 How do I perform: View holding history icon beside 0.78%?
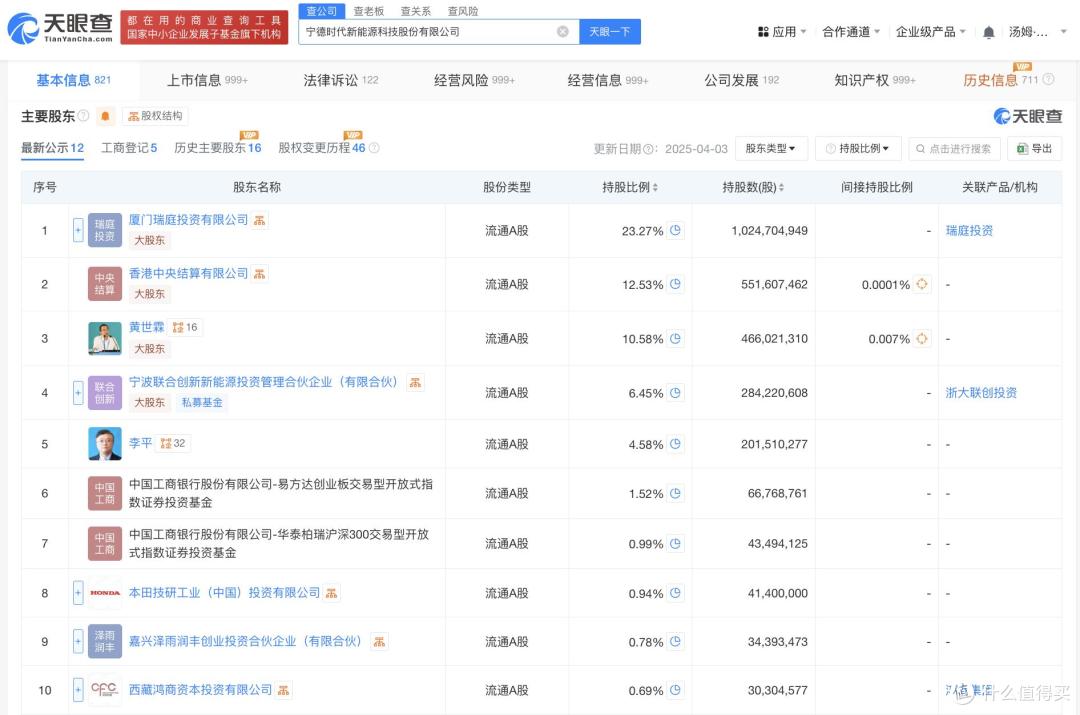(676, 641)
